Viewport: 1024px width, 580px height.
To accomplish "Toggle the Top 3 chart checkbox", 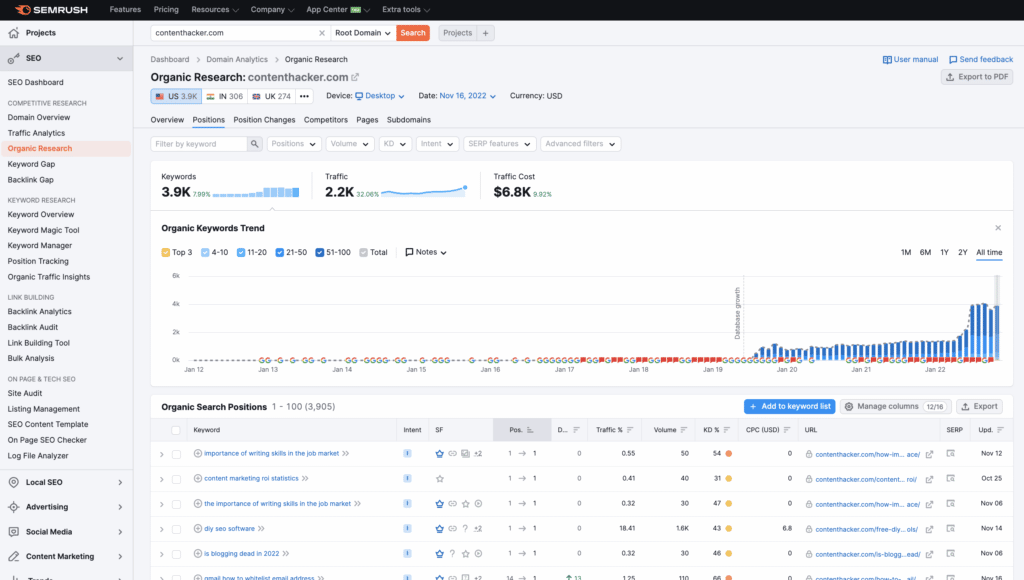I will click(x=166, y=252).
